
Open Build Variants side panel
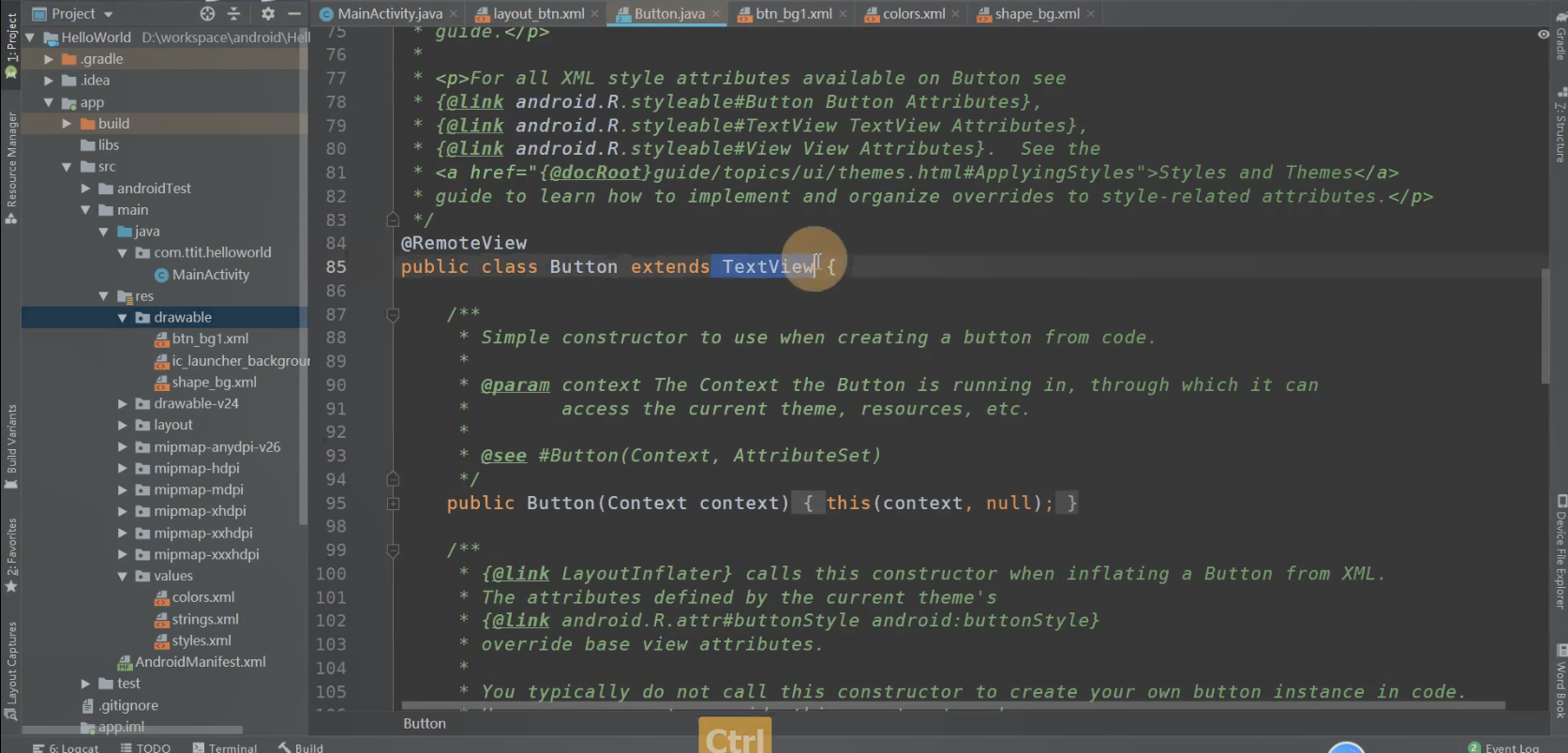[x=11, y=446]
